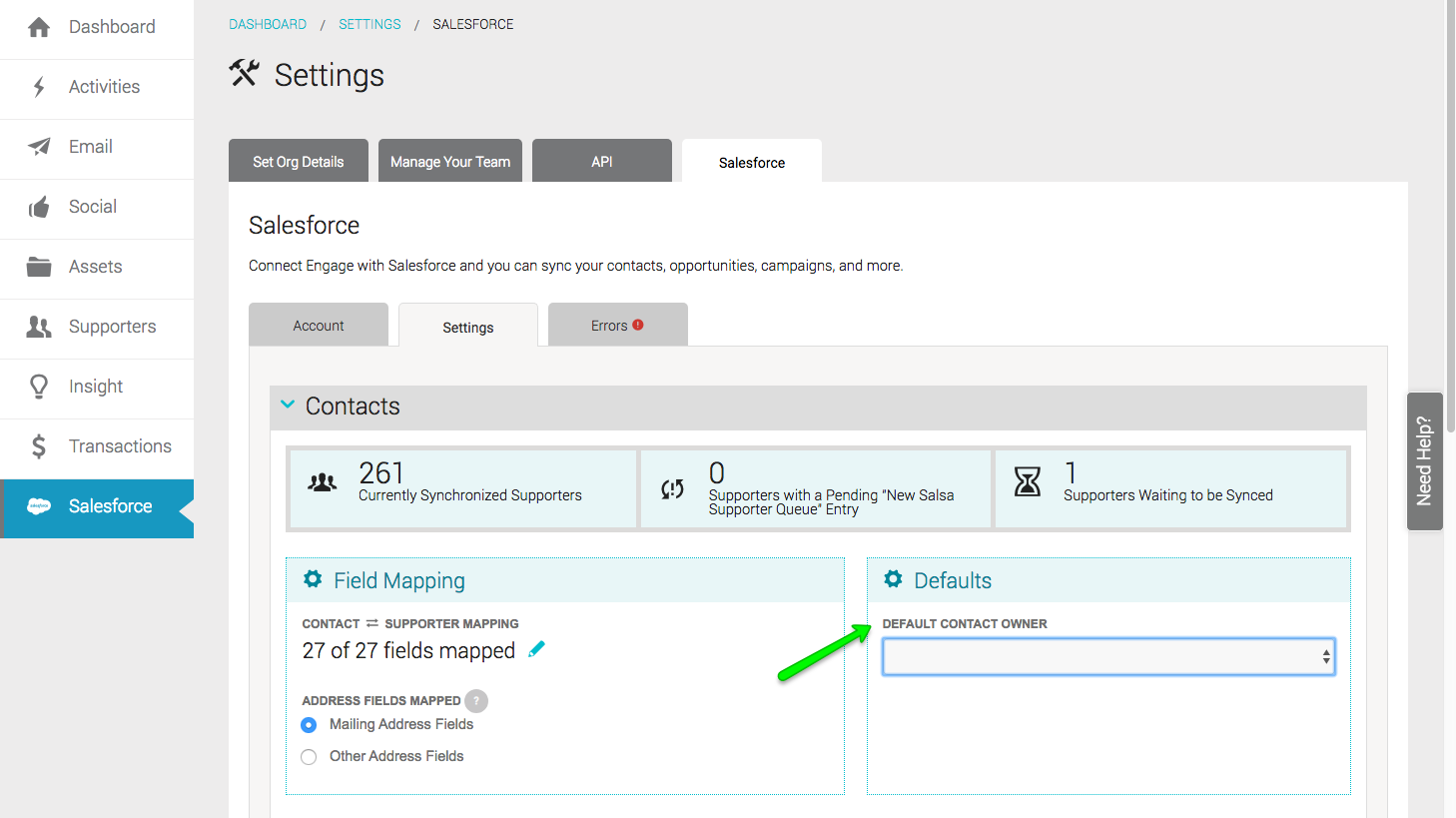
Task: Open the Need Help? side button
Action: pyautogui.click(x=1425, y=460)
